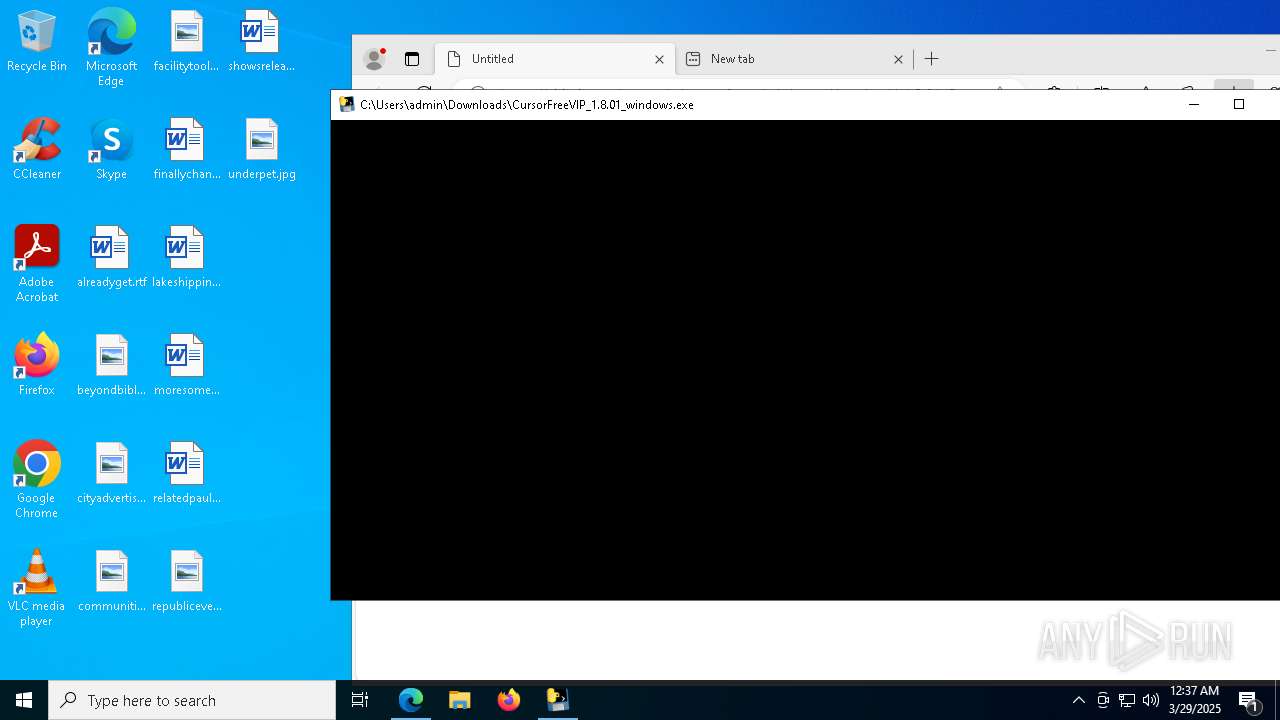This screenshot has height=720, width=1280.
Task: Close the New tab in Edge
Action: (x=898, y=59)
